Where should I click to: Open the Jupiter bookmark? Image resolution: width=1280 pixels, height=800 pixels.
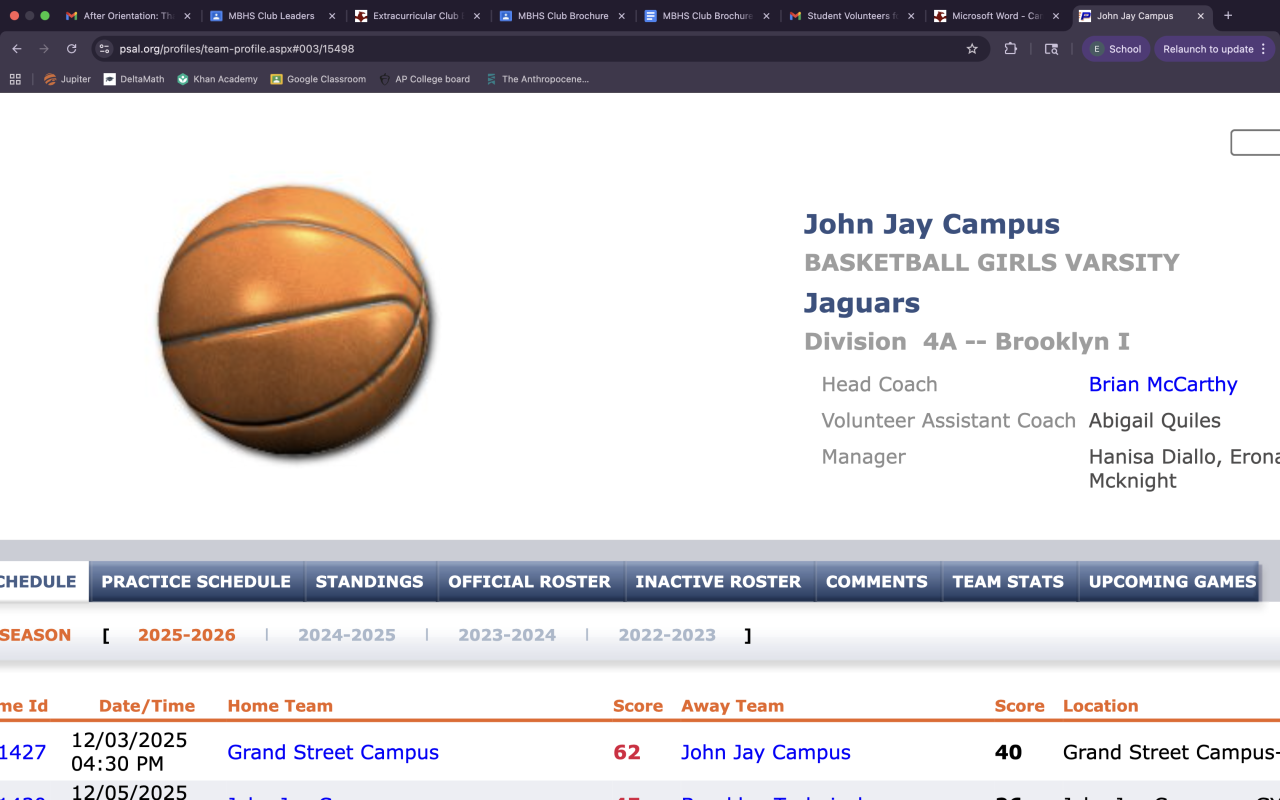coord(67,79)
